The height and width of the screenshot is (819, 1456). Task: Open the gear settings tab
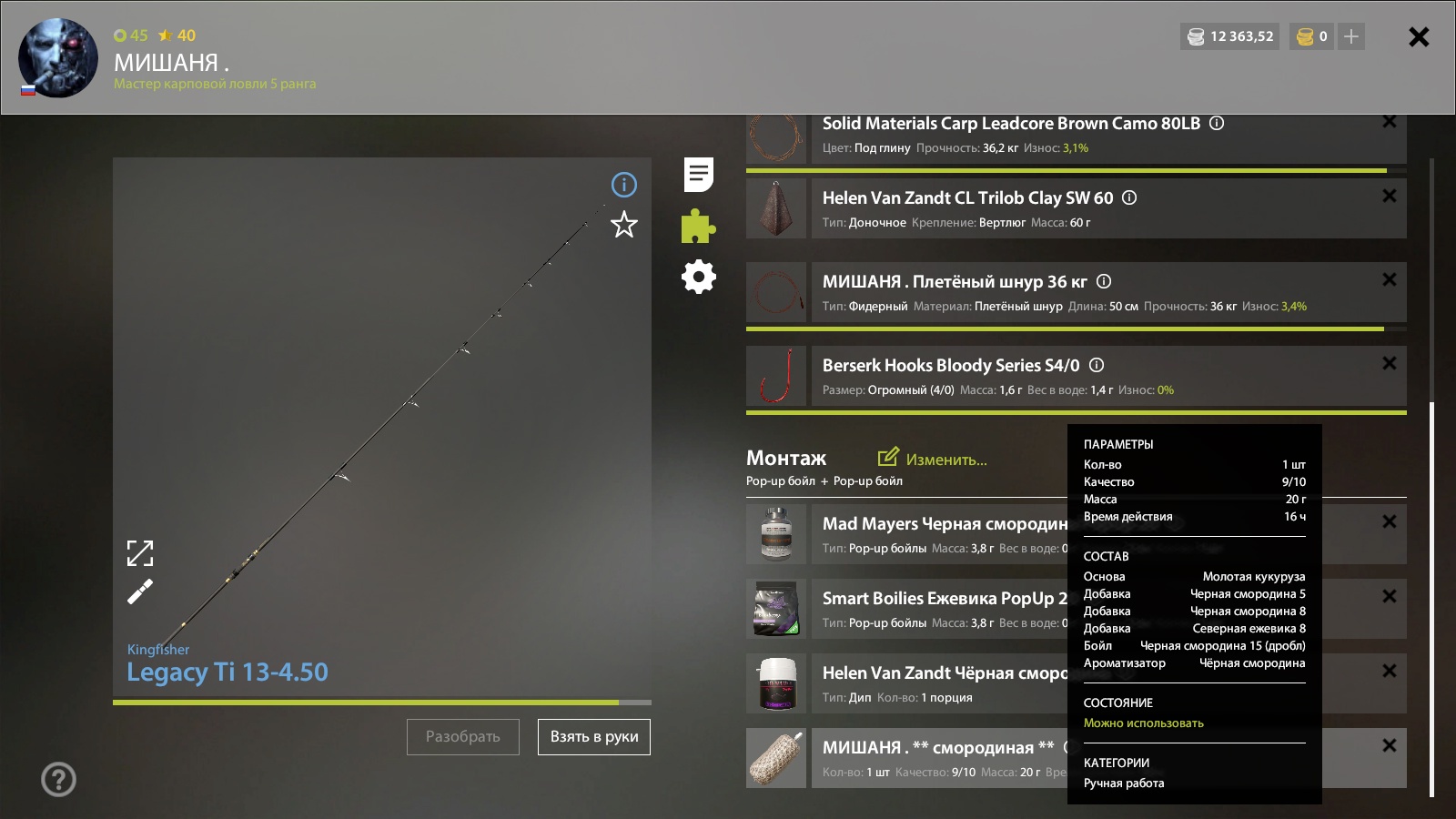pyautogui.click(x=699, y=277)
